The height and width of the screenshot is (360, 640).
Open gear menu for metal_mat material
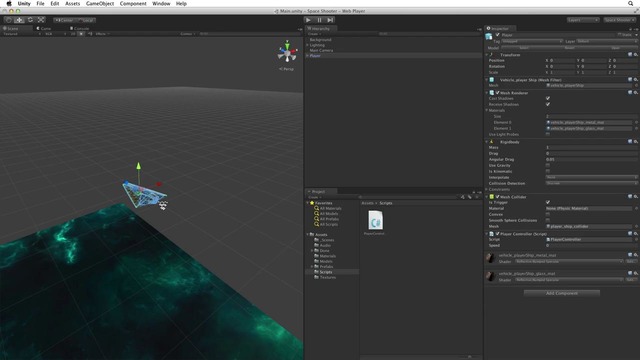click(636, 255)
